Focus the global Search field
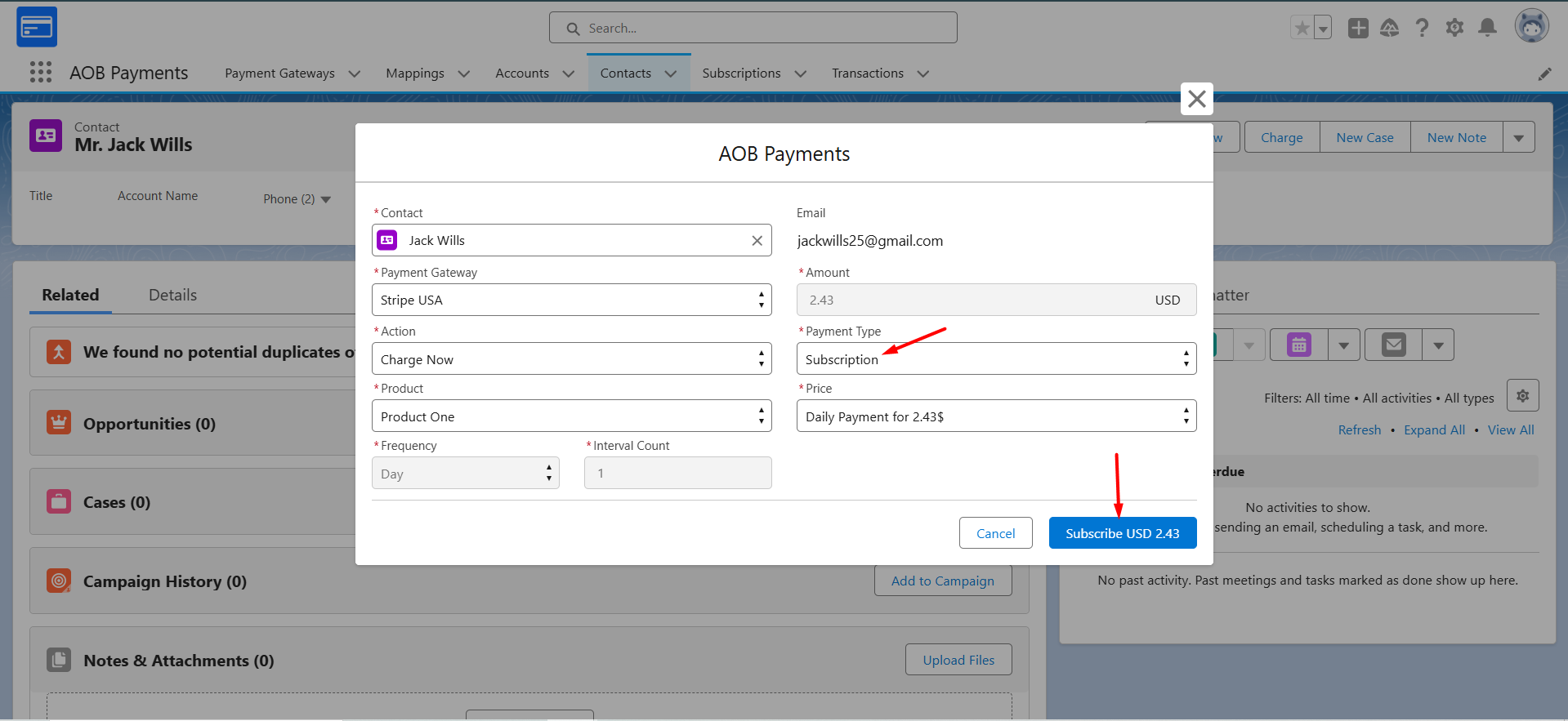1568x721 pixels. tap(753, 28)
